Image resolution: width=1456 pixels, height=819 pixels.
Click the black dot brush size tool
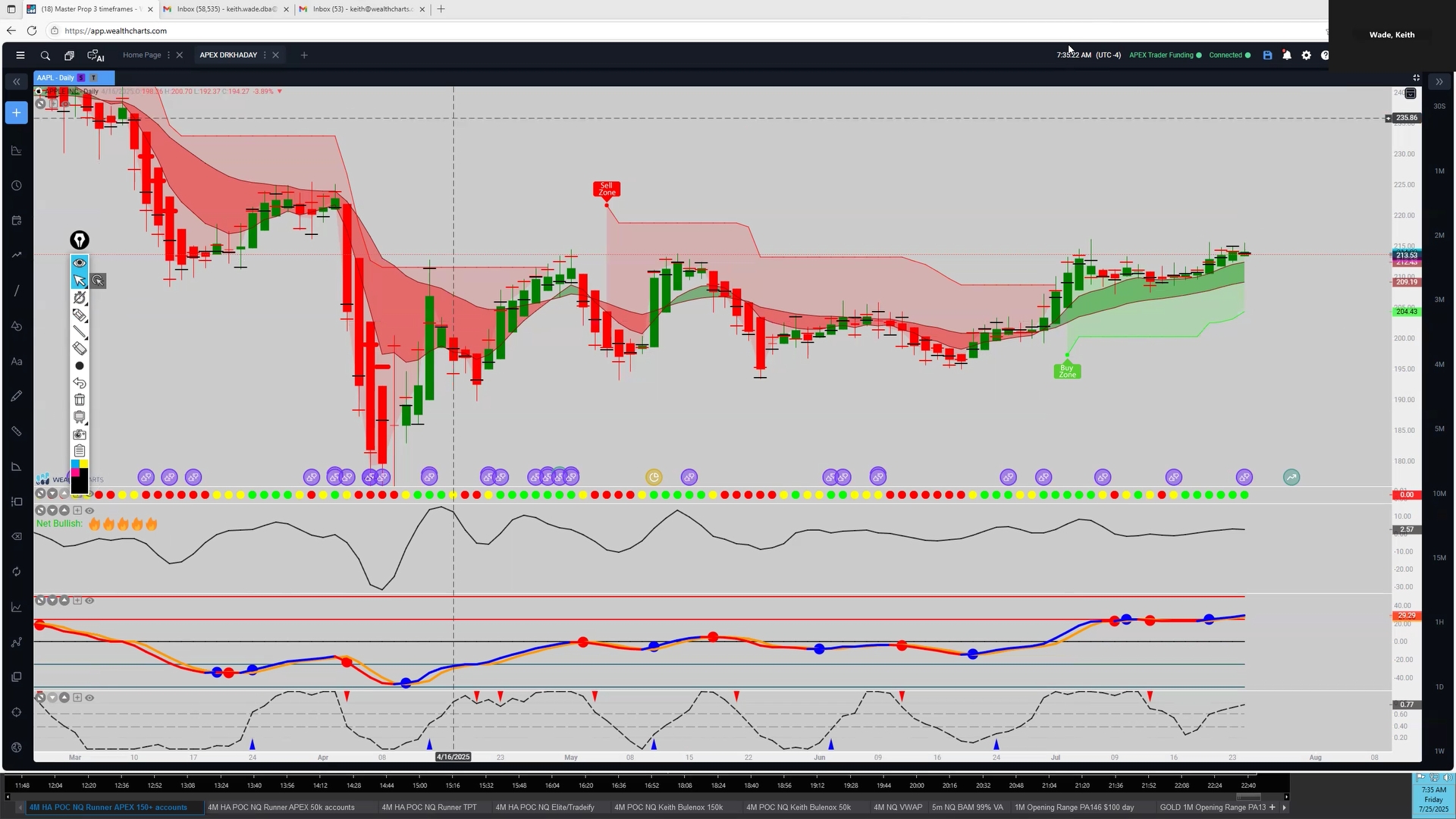[x=80, y=366]
